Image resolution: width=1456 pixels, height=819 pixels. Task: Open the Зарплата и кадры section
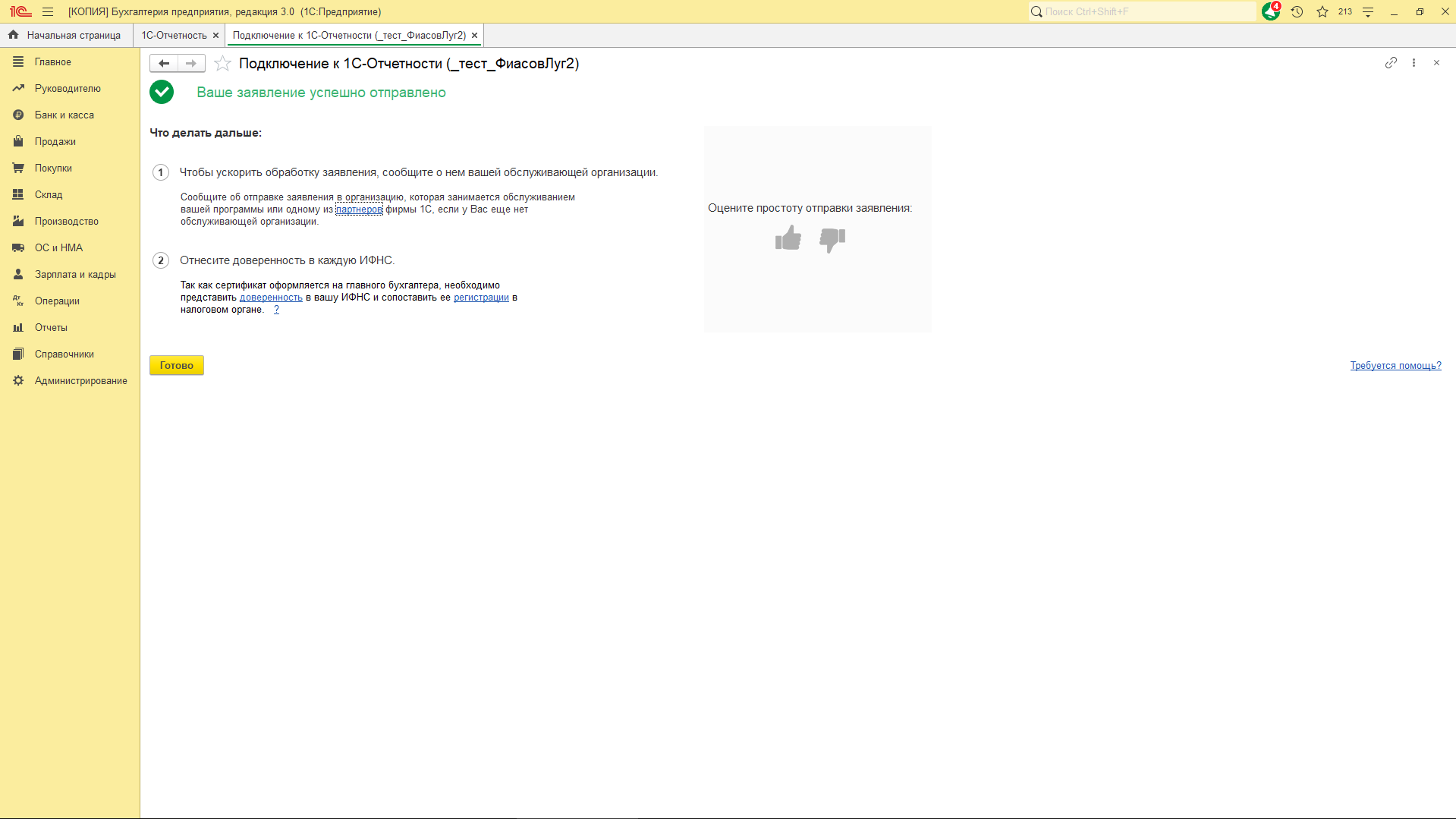[x=70, y=275]
